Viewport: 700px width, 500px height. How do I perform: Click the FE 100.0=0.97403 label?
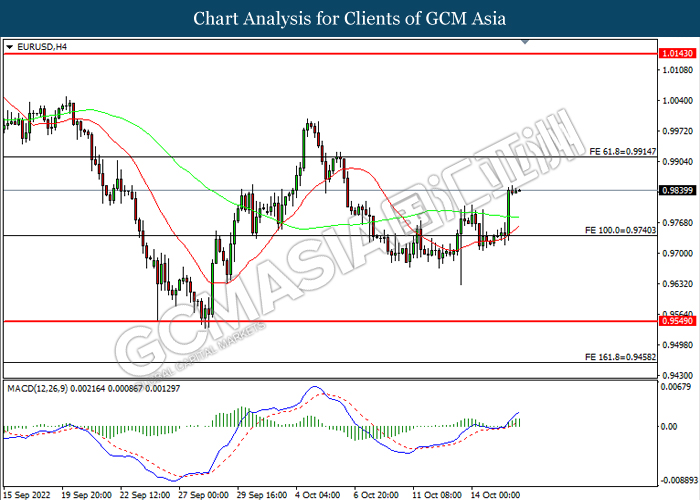point(621,230)
